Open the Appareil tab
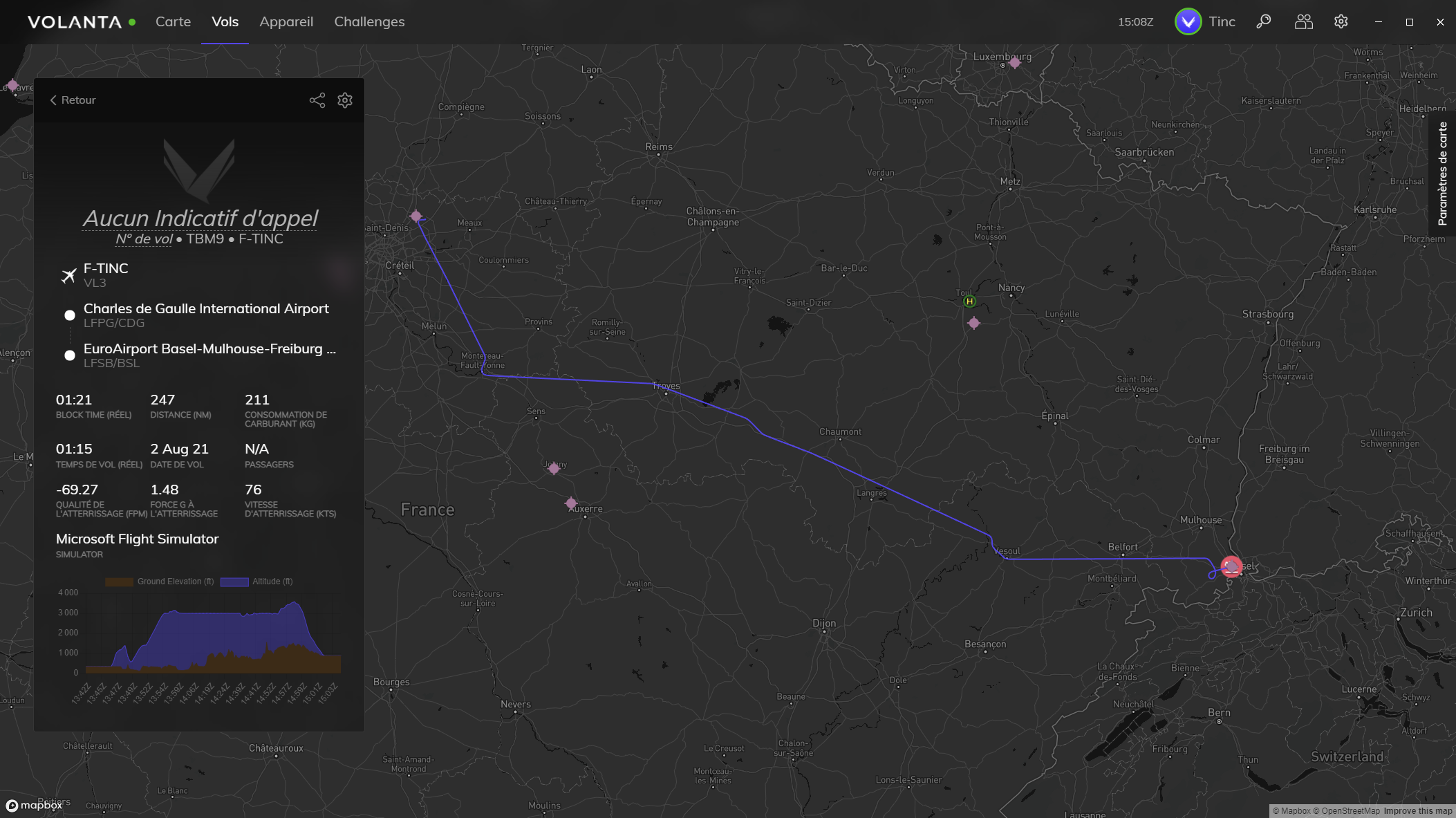The image size is (1456, 818). [286, 21]
